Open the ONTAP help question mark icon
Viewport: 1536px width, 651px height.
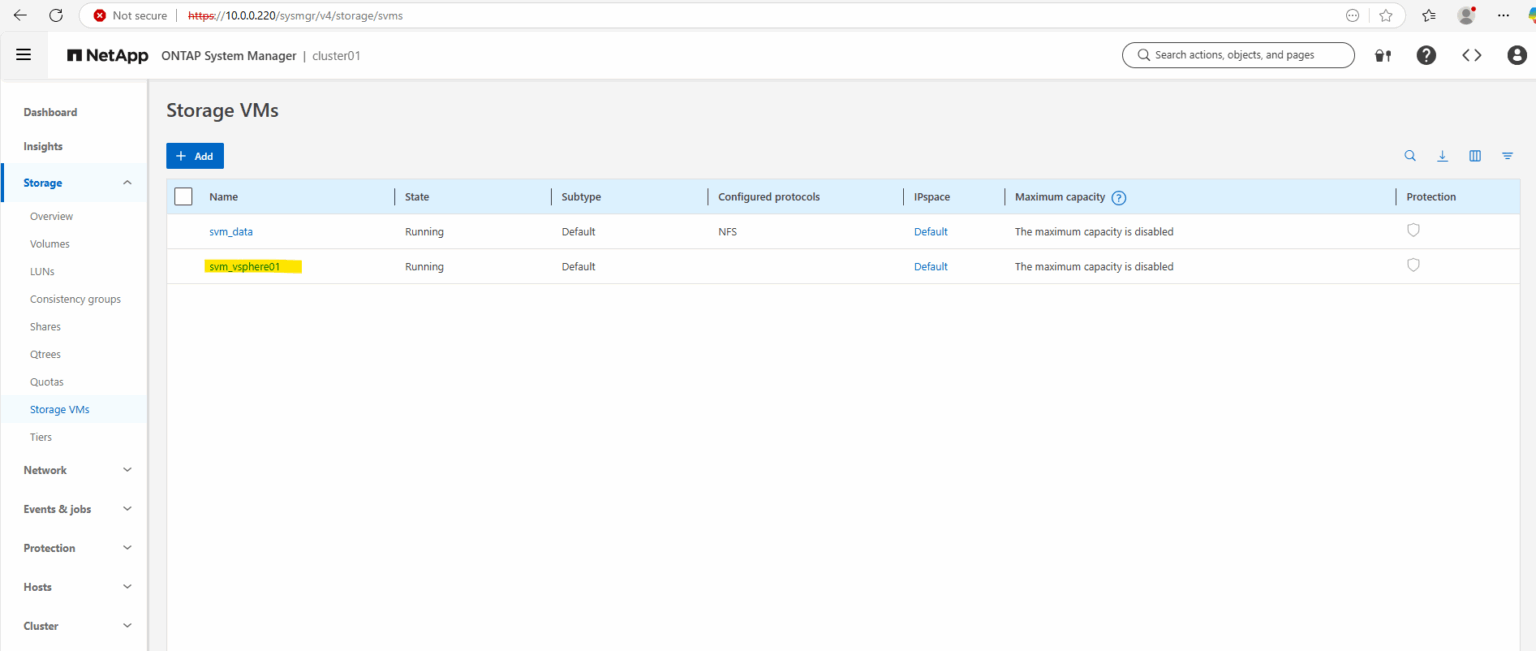point(1426,55)
